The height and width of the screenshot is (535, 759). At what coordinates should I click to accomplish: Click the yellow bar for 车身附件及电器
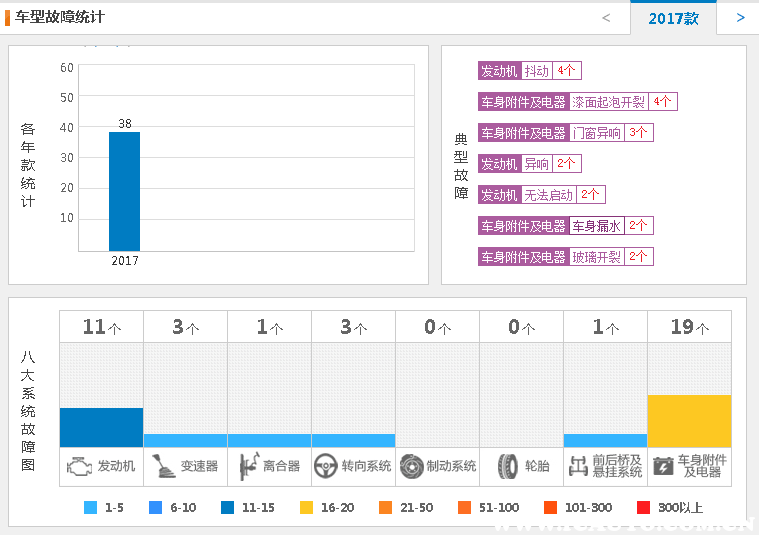click(689, 421)
